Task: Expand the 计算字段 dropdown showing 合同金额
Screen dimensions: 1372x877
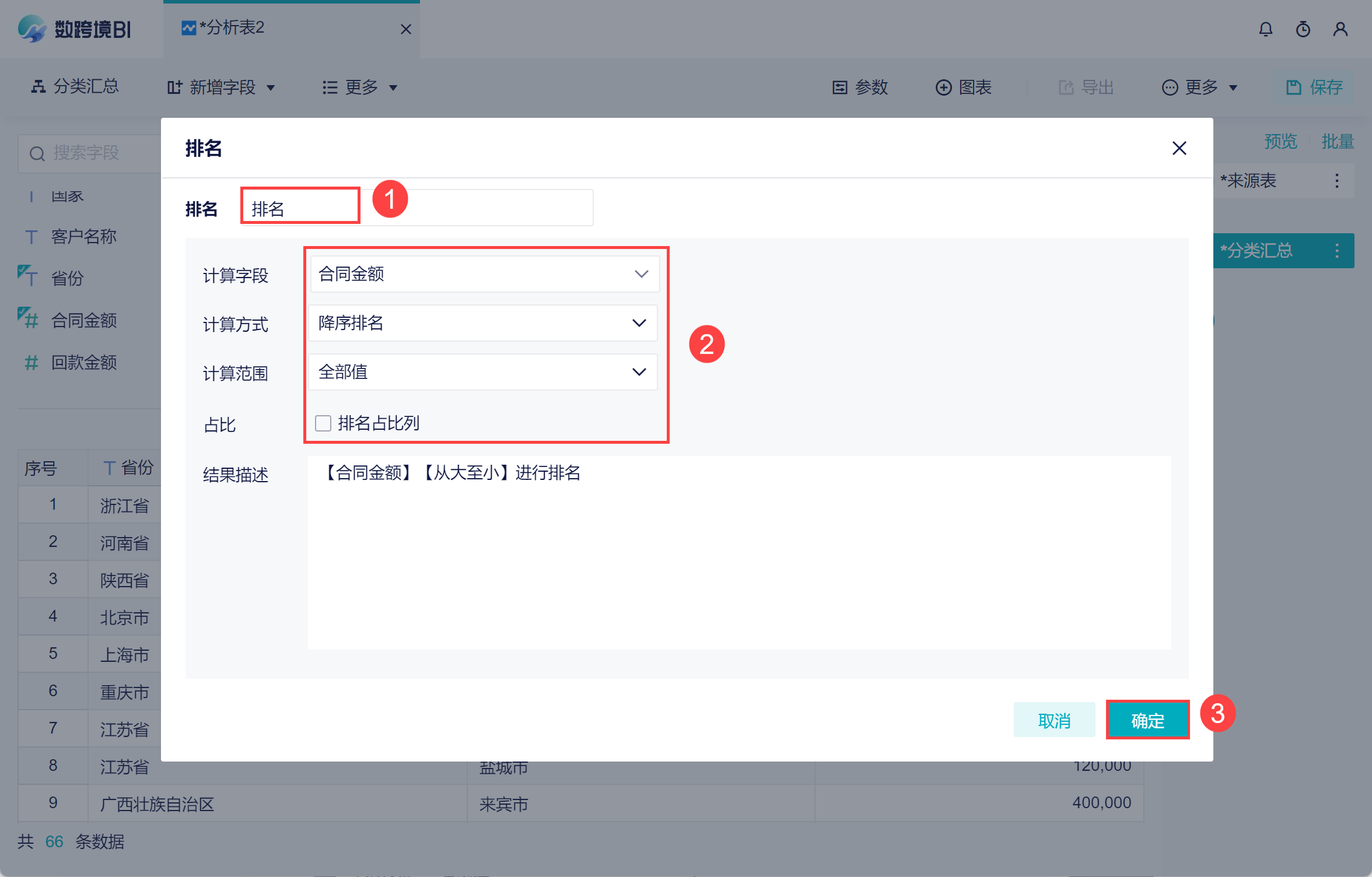Action: tap(484, 274)
